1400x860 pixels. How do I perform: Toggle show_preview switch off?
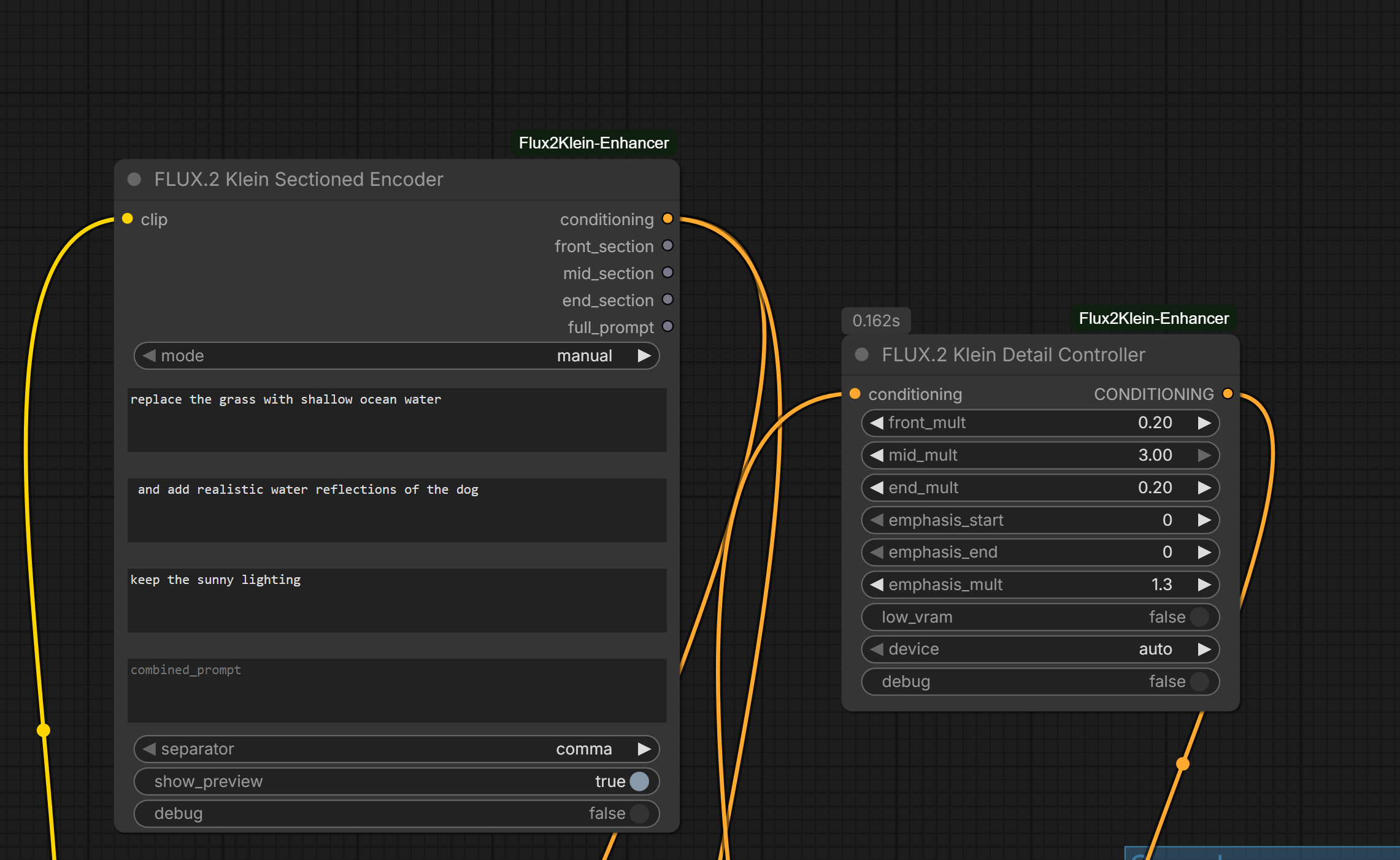tap(639, 781)
